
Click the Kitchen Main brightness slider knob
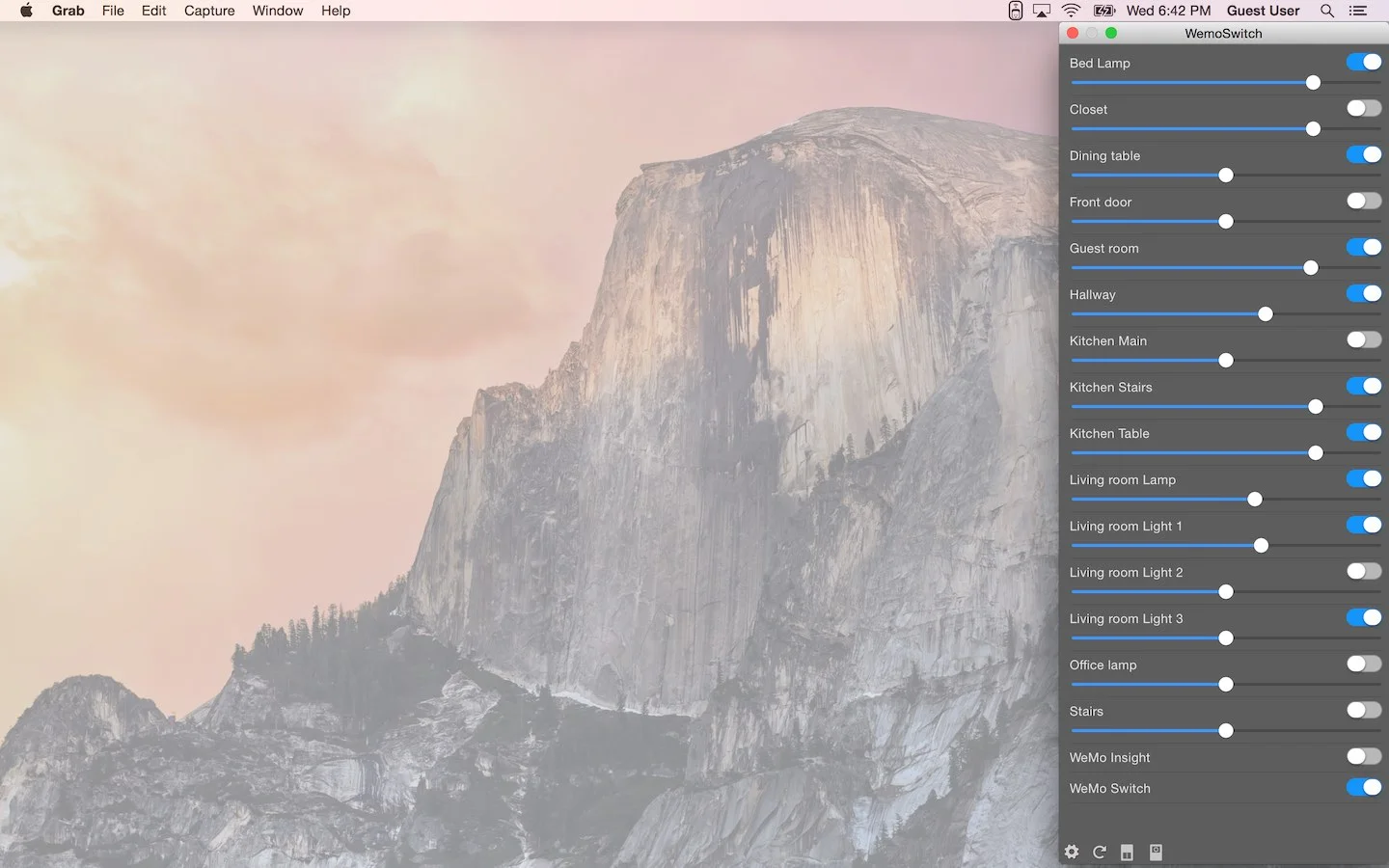point(1226,361)
